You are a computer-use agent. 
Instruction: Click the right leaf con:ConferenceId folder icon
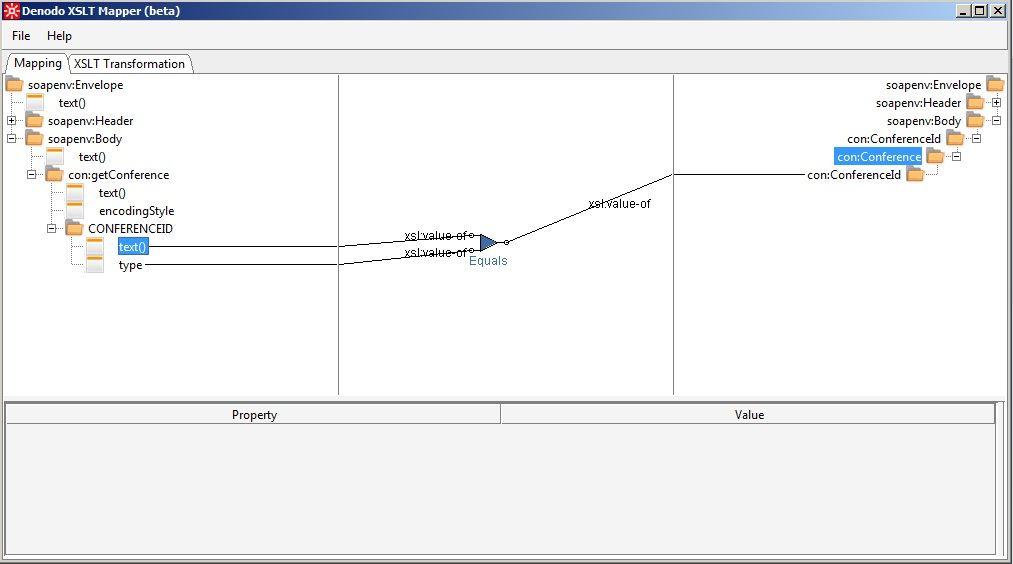(915, 175)
